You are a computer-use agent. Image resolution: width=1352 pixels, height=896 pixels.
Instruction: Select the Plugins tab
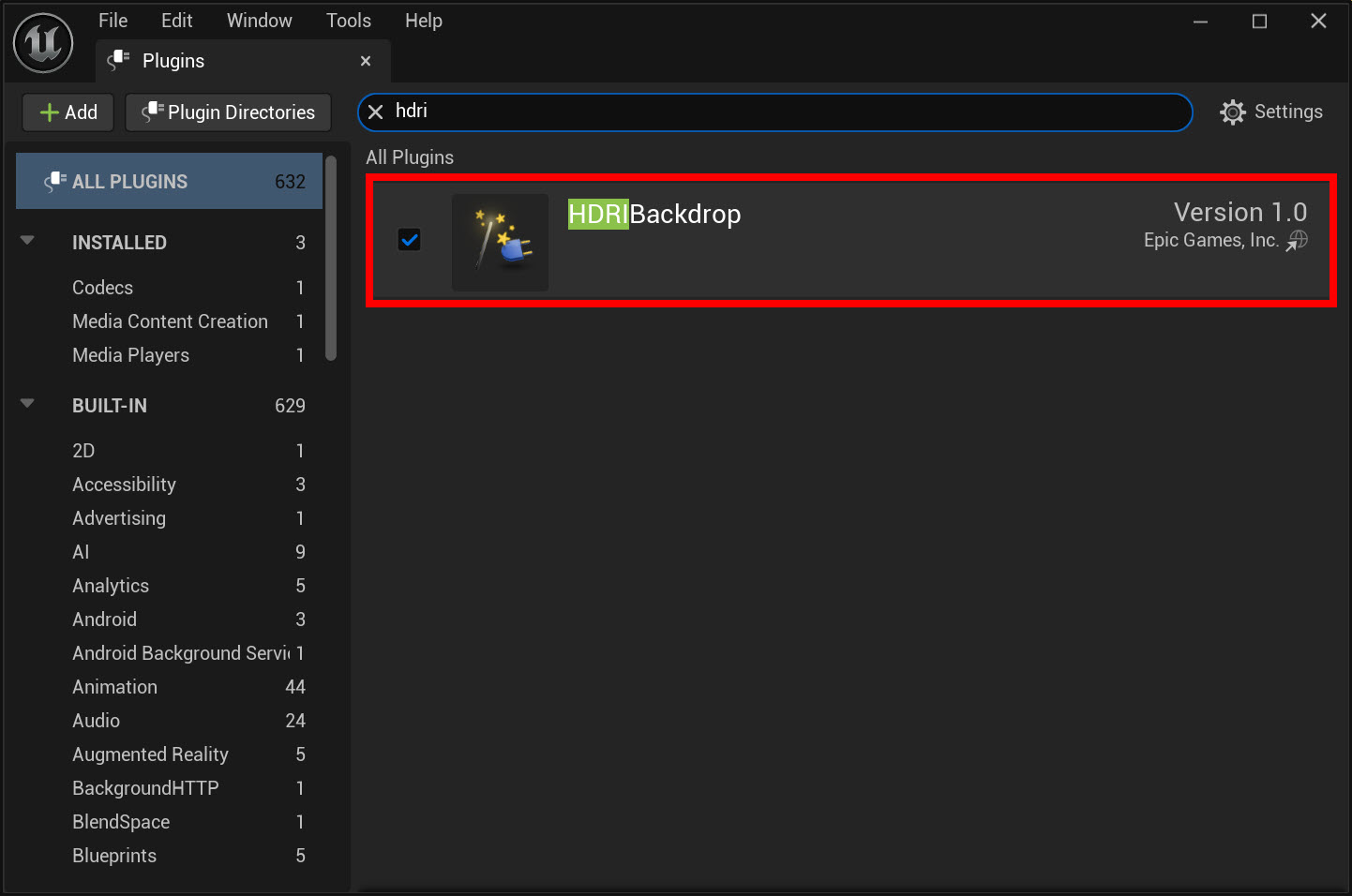click(x=243, y=61)
